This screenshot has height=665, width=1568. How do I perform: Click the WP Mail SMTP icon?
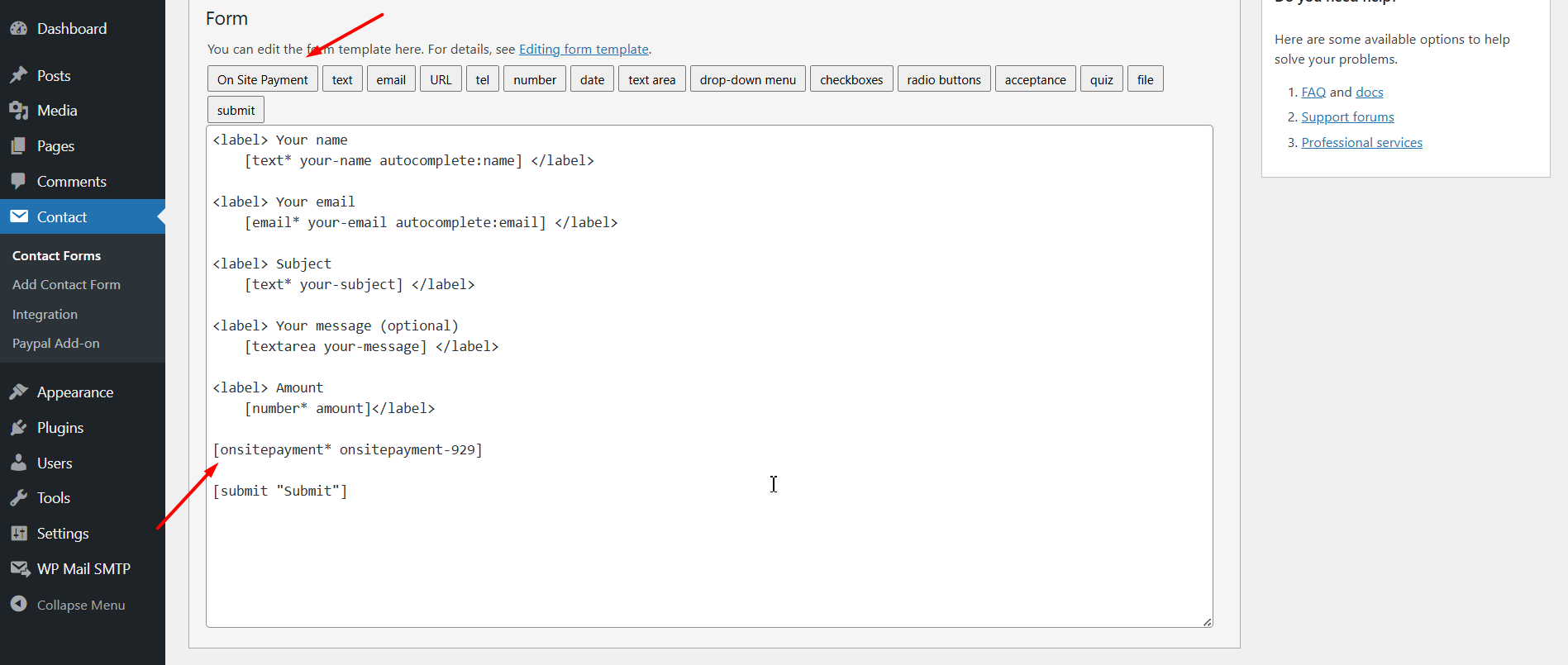[20, 568]
